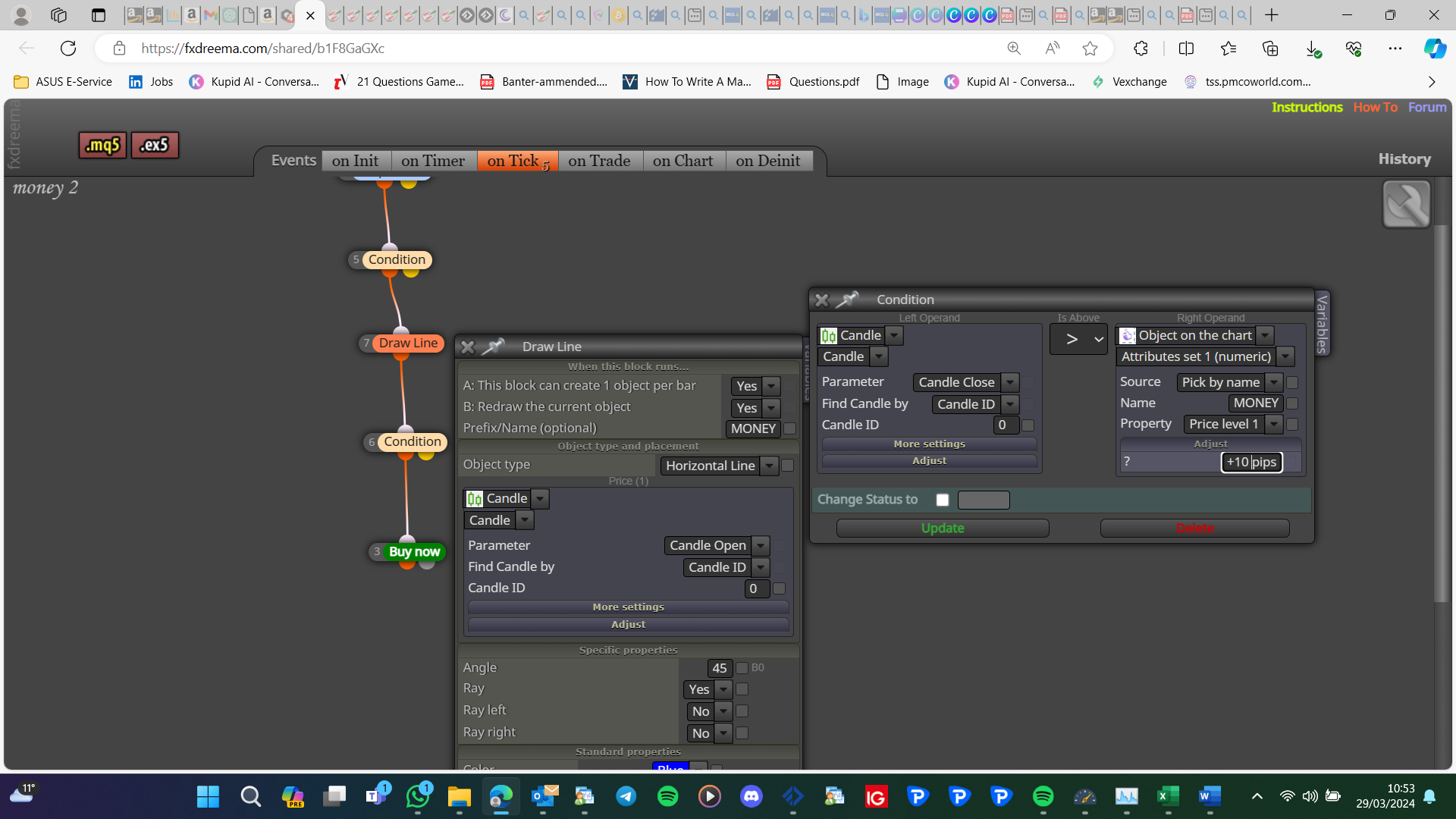Toggle checkbox next to Prefix/Name MONEY field
Viewport: 1456px width, 819px height.
click(789, 429)
